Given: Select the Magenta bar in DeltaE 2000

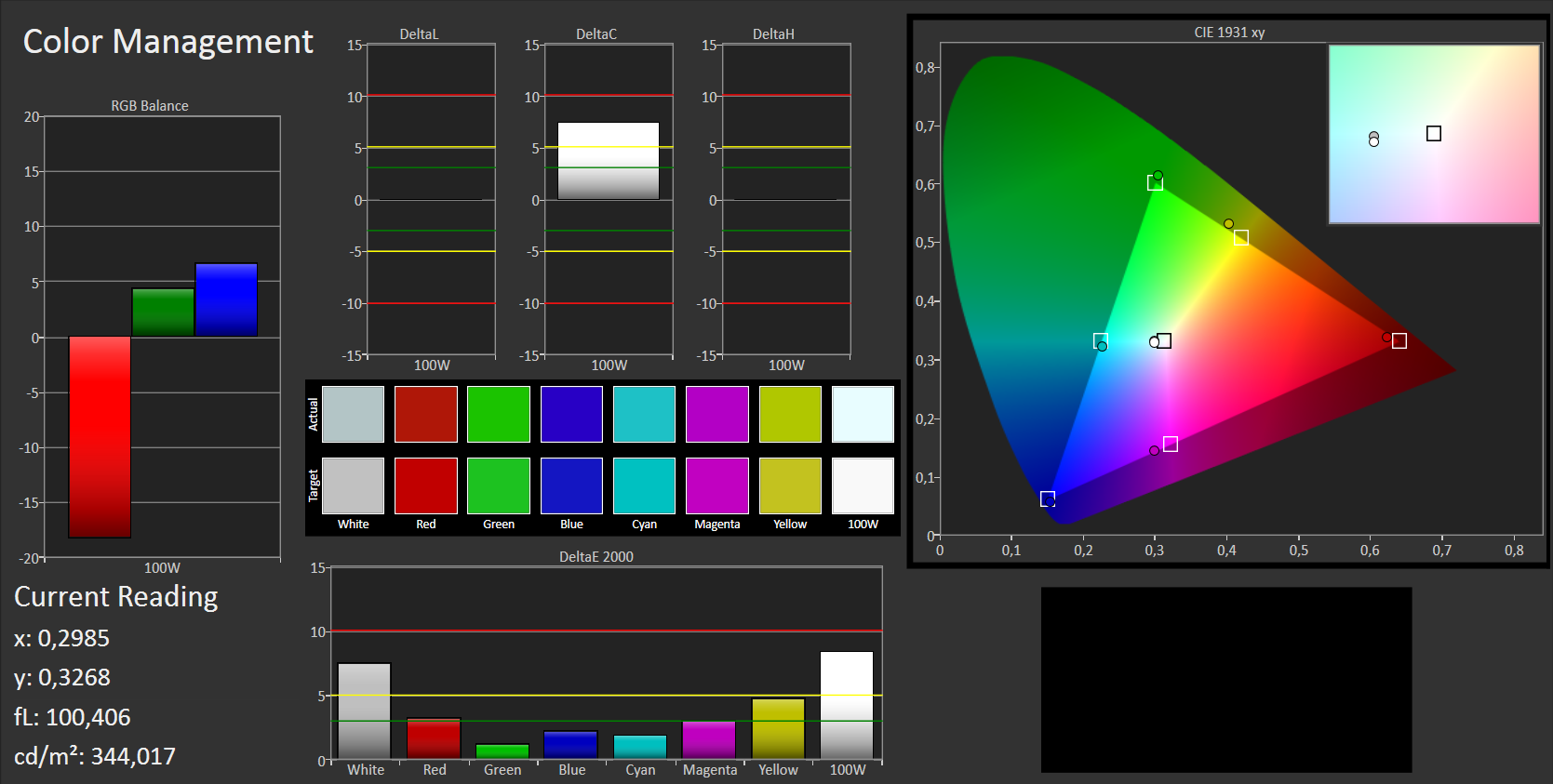Looking at the screenshot, I should (x=709, y=740).
